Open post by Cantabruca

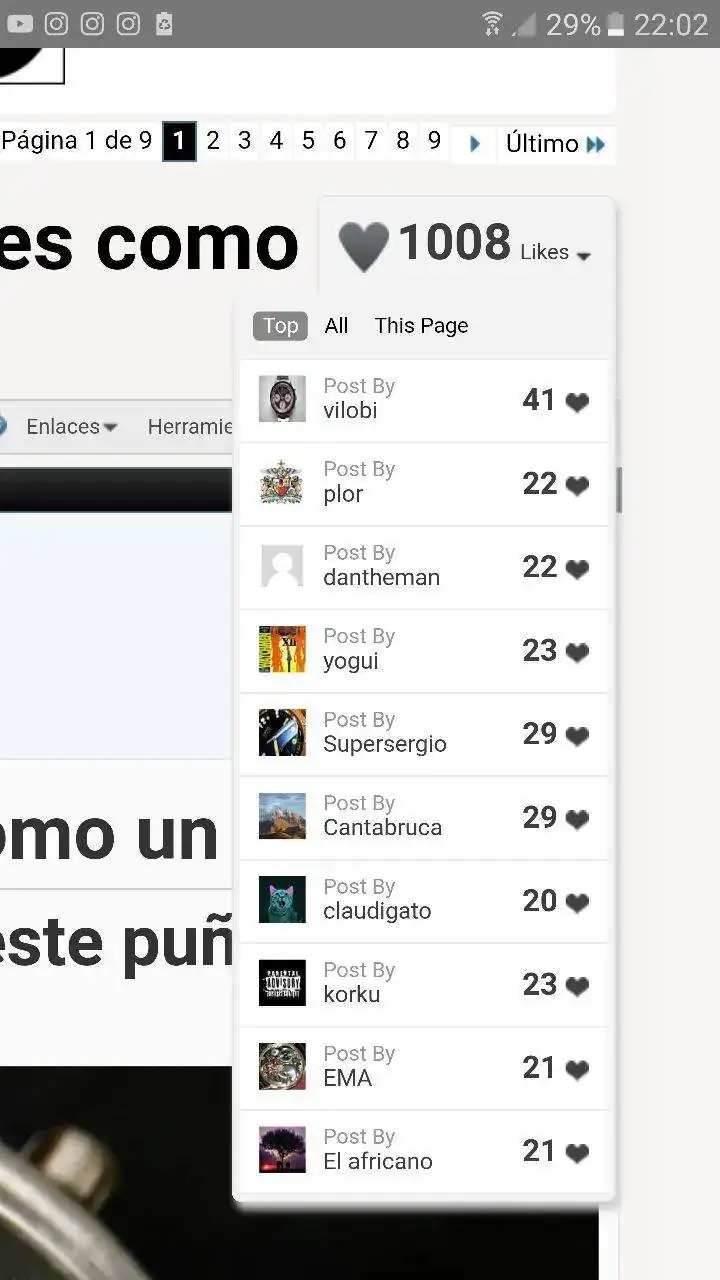(x=424, y=818)
